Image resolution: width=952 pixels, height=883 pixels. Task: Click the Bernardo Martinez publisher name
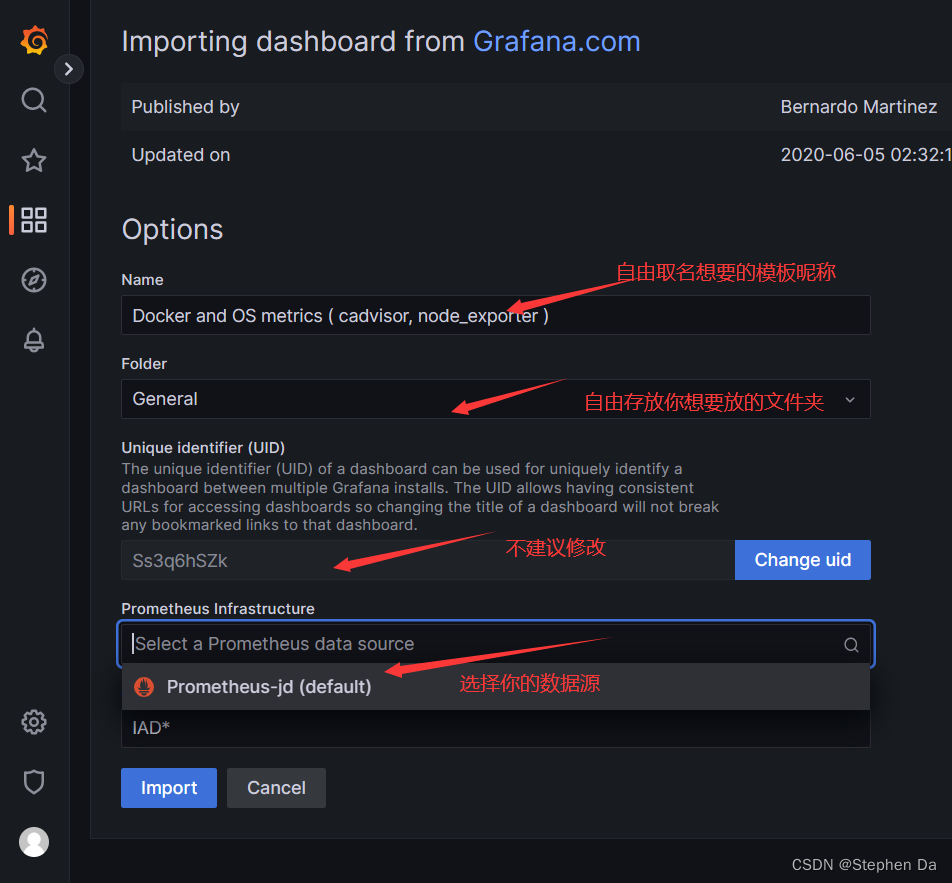[858, 107]
